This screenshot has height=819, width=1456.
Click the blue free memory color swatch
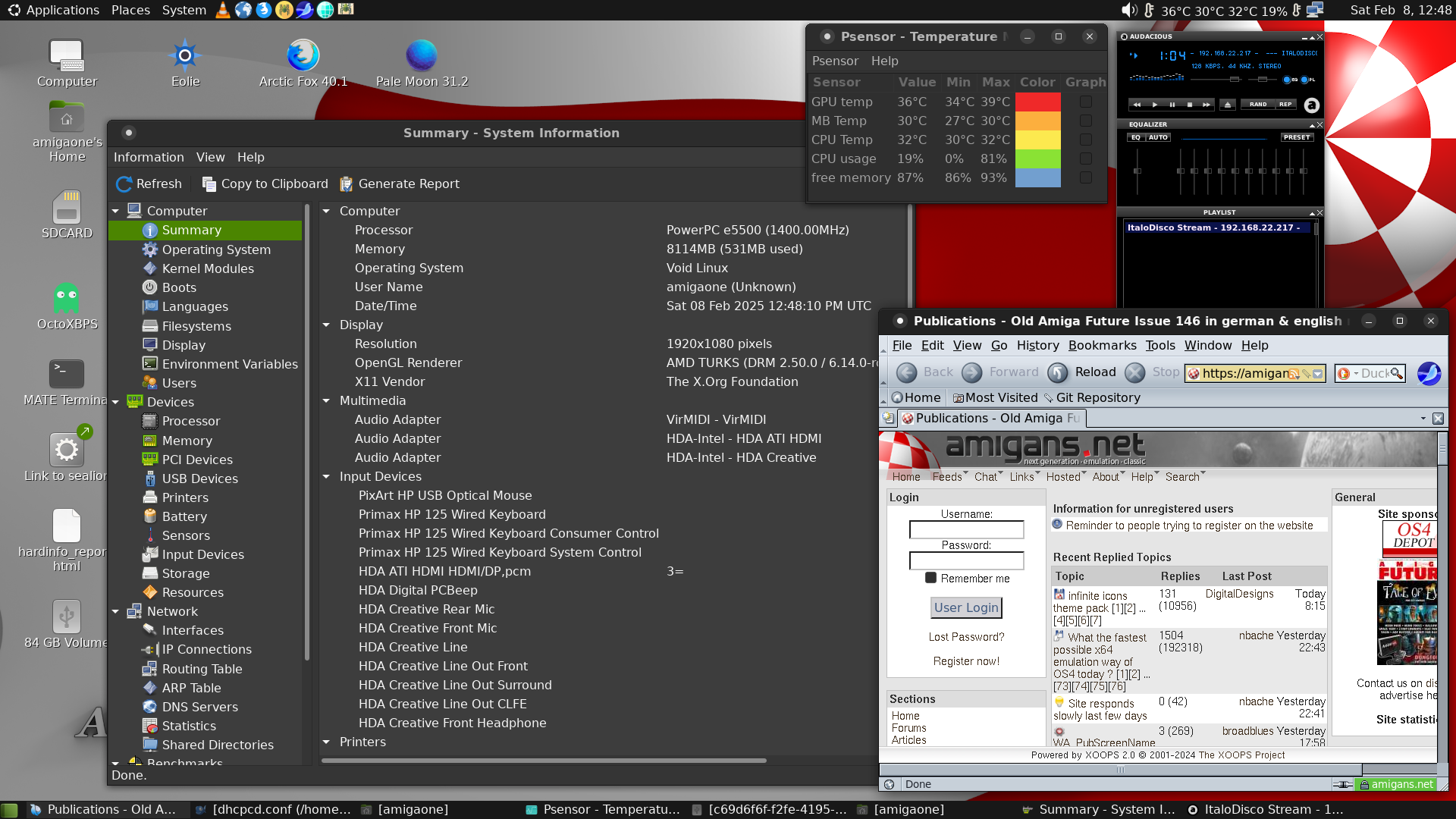click(x=1037, y=177)
